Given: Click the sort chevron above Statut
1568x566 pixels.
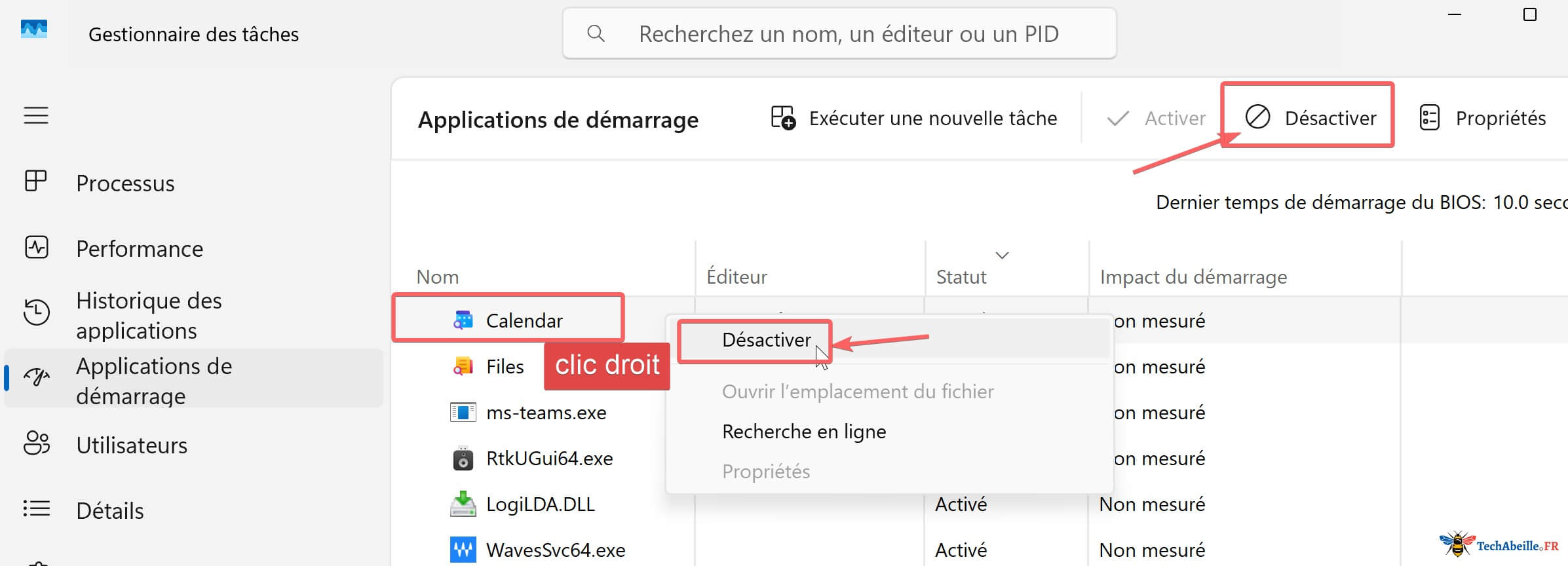Looking at the screenshot, I should coord(1002,255).
